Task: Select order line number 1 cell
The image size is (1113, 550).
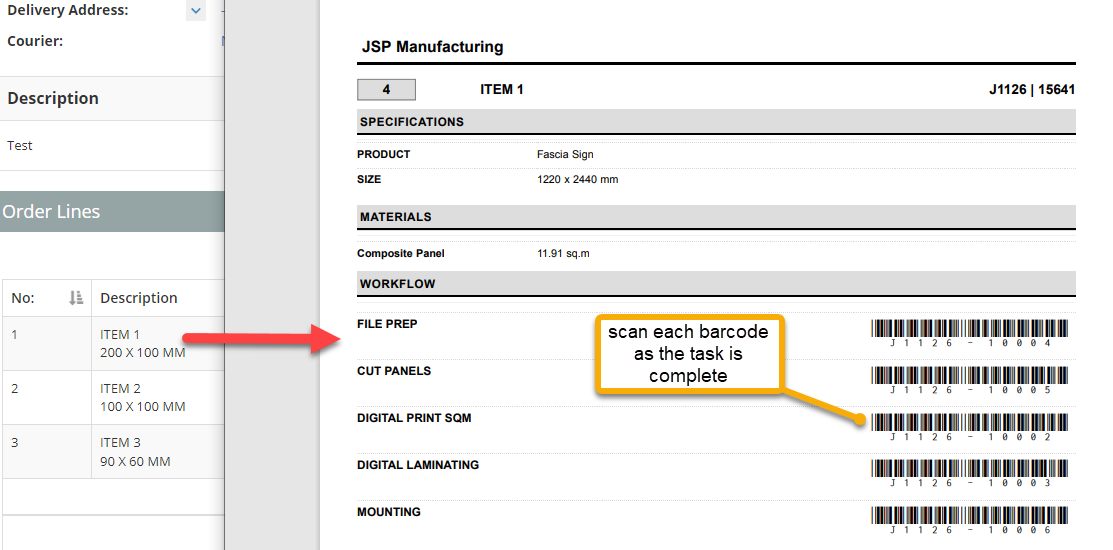Action: tap(47, 343)
